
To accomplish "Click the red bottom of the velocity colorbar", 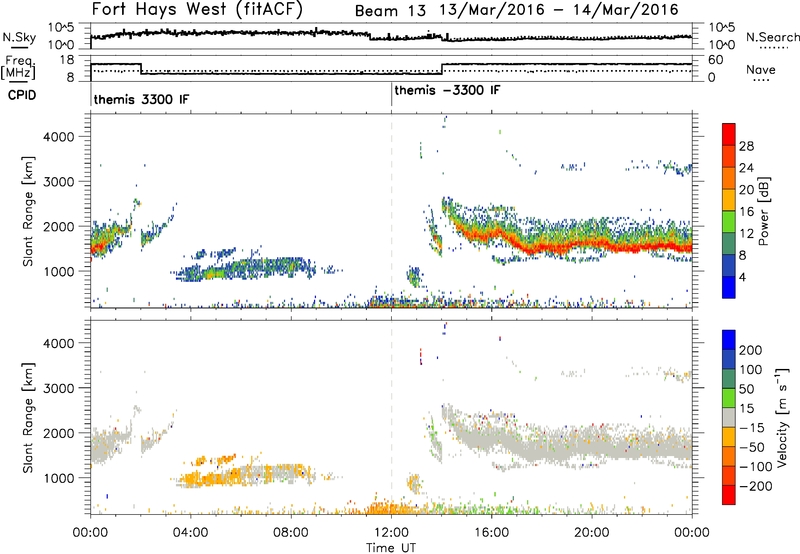I will point(729,495).
